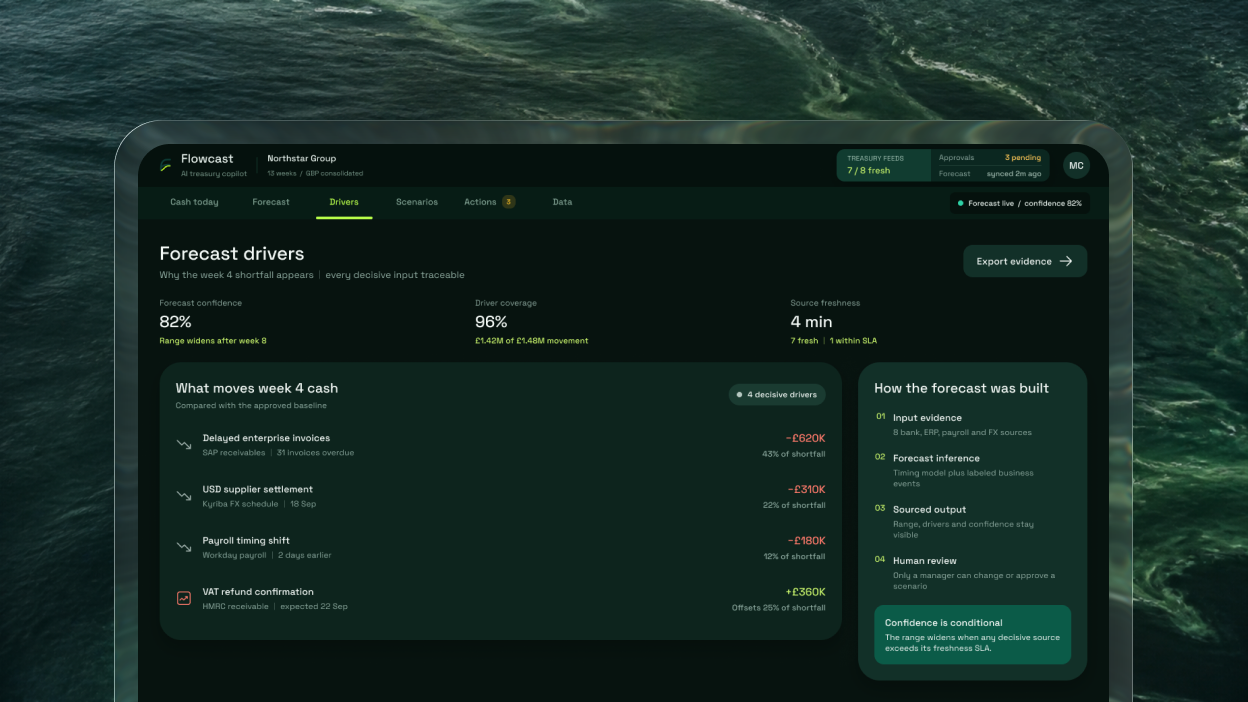The height and width of the screenshot is (702, 1248).
Task: Open the Treasury feeds 7 / 8 fresh panel
Action: (884, 165)
